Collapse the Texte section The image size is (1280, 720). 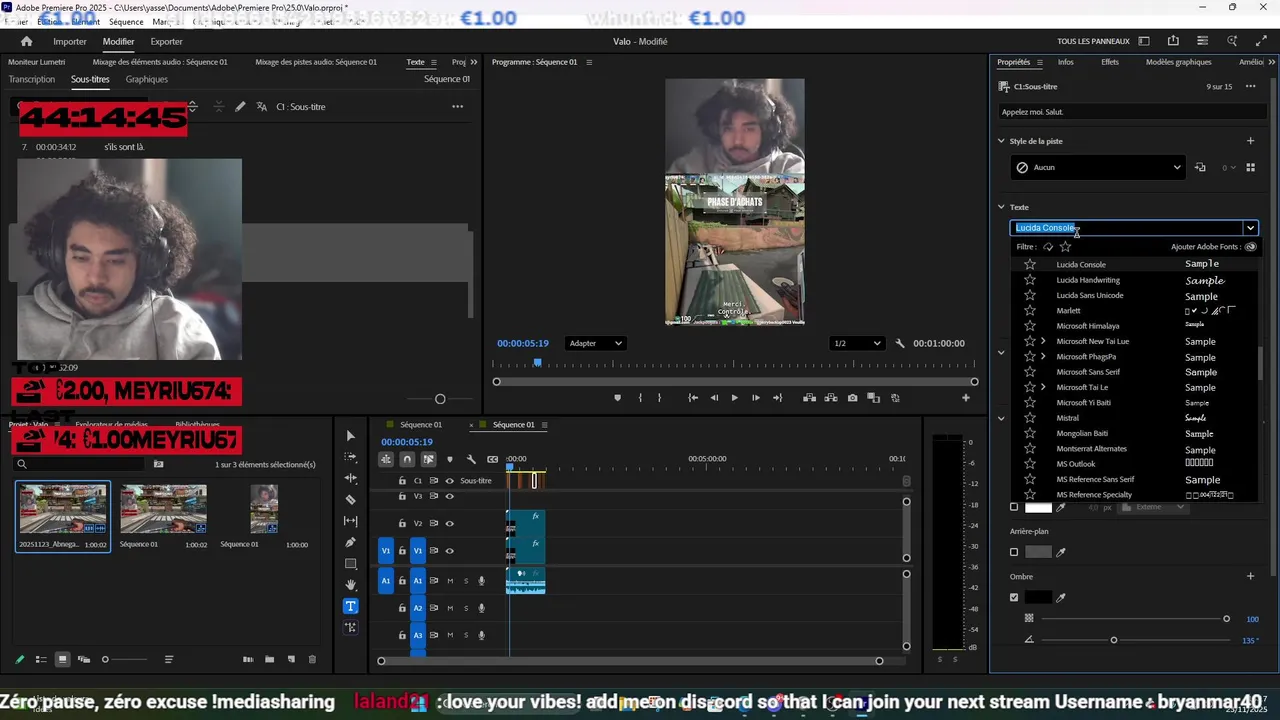click(x=1001, y=207)
